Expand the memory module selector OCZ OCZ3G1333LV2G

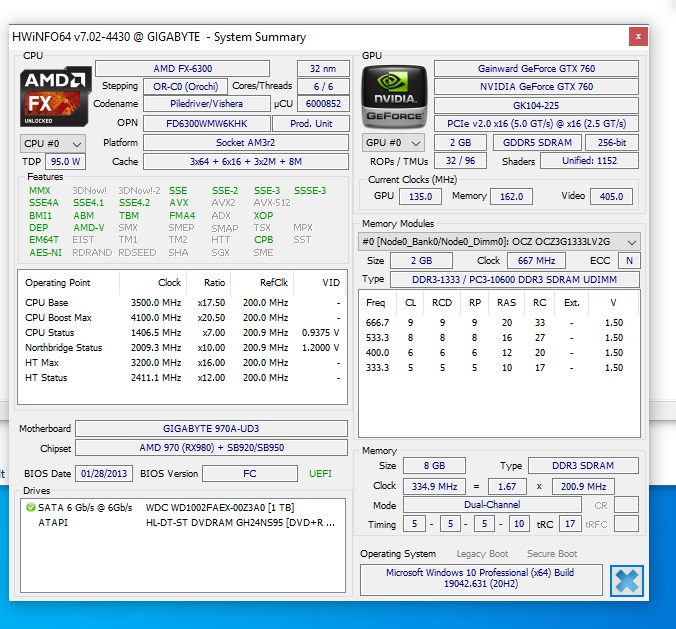pos(499,242)
